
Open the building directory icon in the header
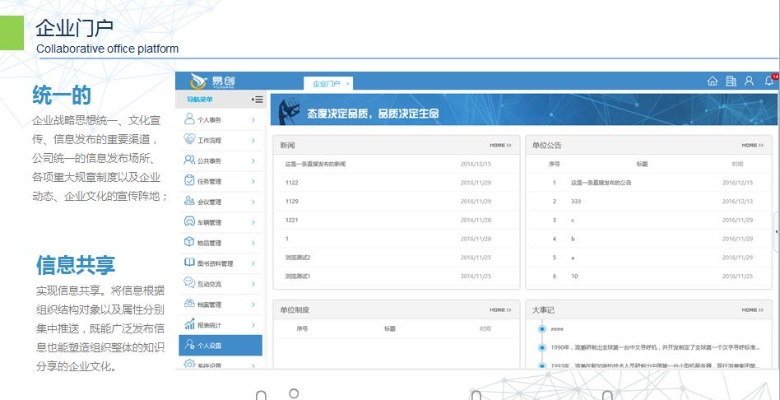pos(731,81)
